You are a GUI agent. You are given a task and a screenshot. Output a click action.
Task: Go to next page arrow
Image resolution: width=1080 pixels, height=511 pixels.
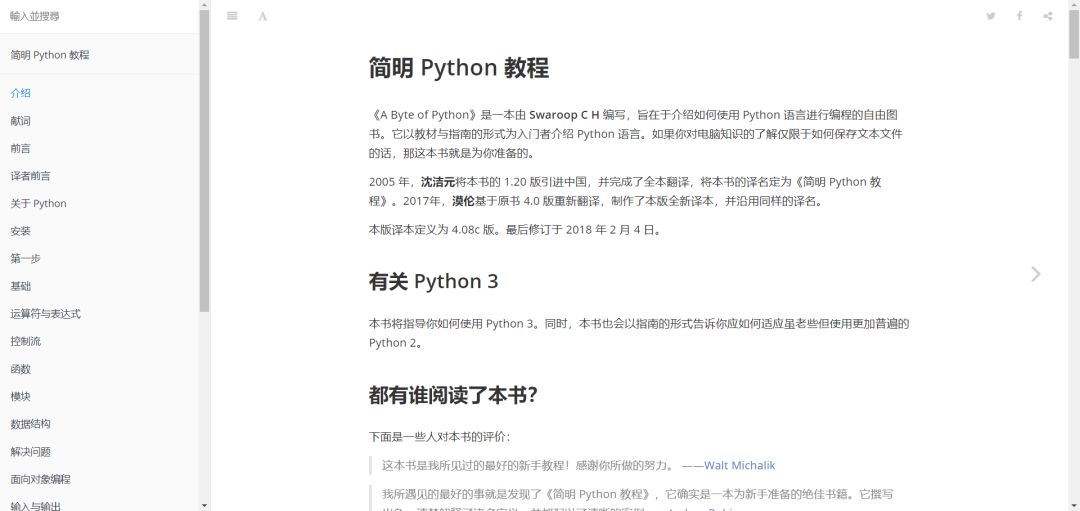click(1036, 274)
